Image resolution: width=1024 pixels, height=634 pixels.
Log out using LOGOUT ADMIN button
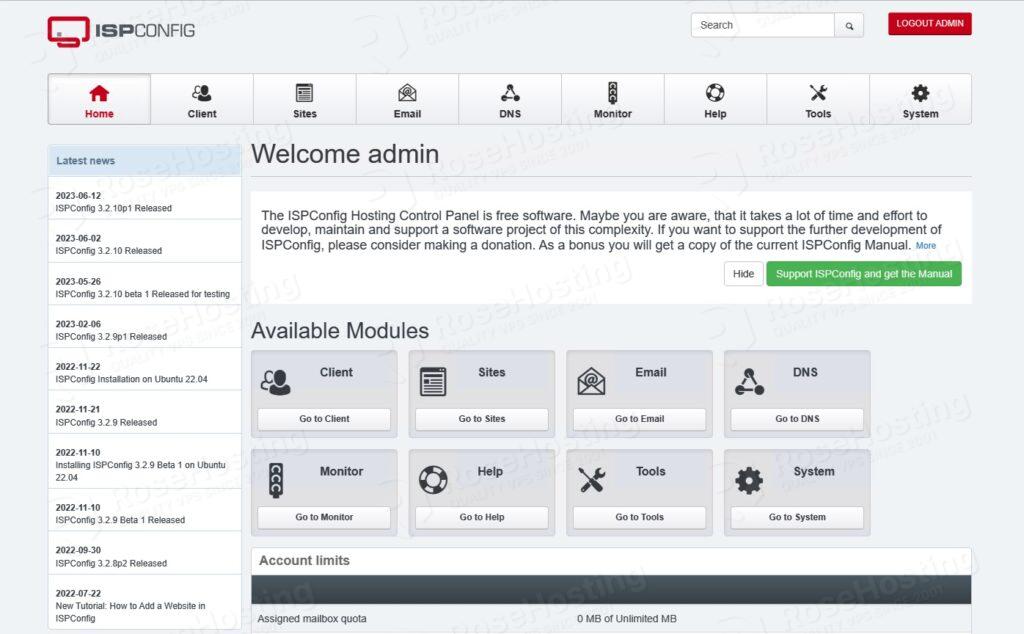click(x=930, y=24)
